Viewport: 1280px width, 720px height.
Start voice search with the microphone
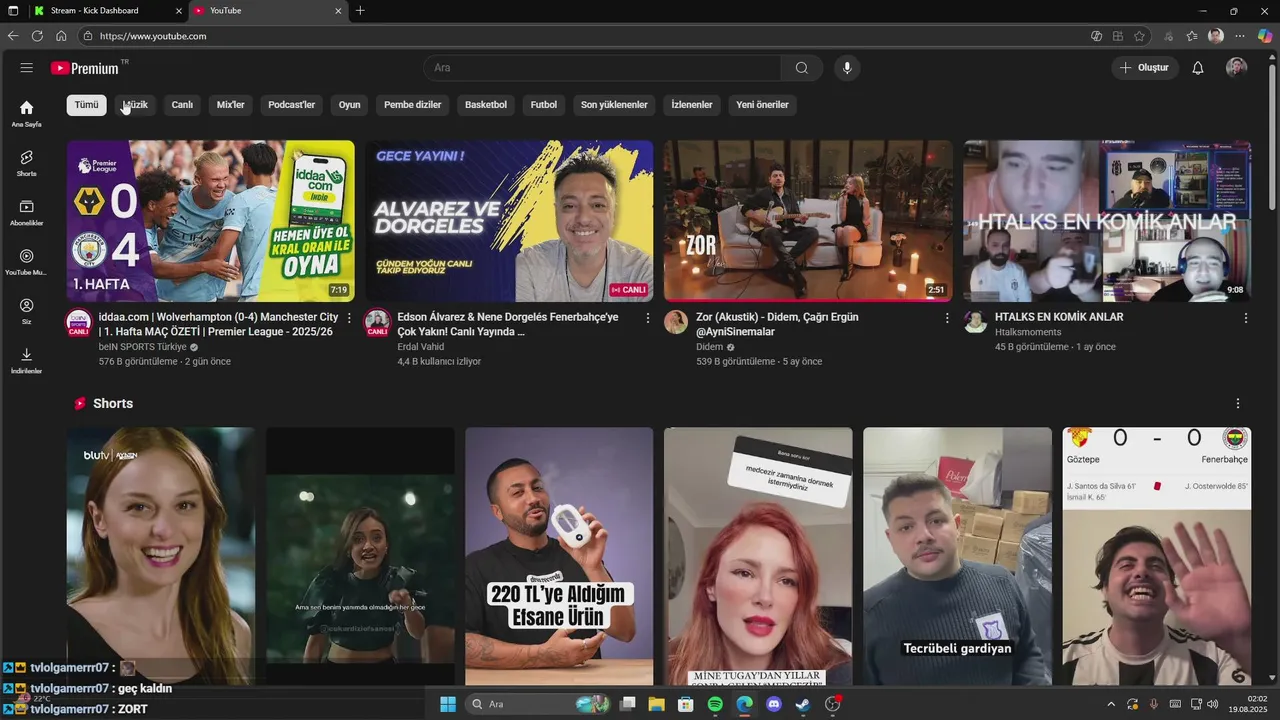click(x=847, y=68)
